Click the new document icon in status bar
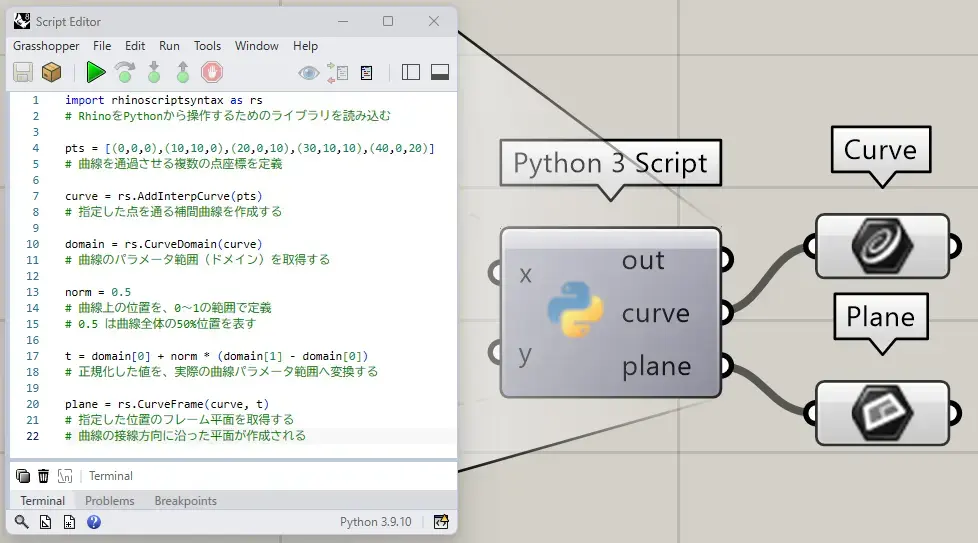 pos(69,522)
